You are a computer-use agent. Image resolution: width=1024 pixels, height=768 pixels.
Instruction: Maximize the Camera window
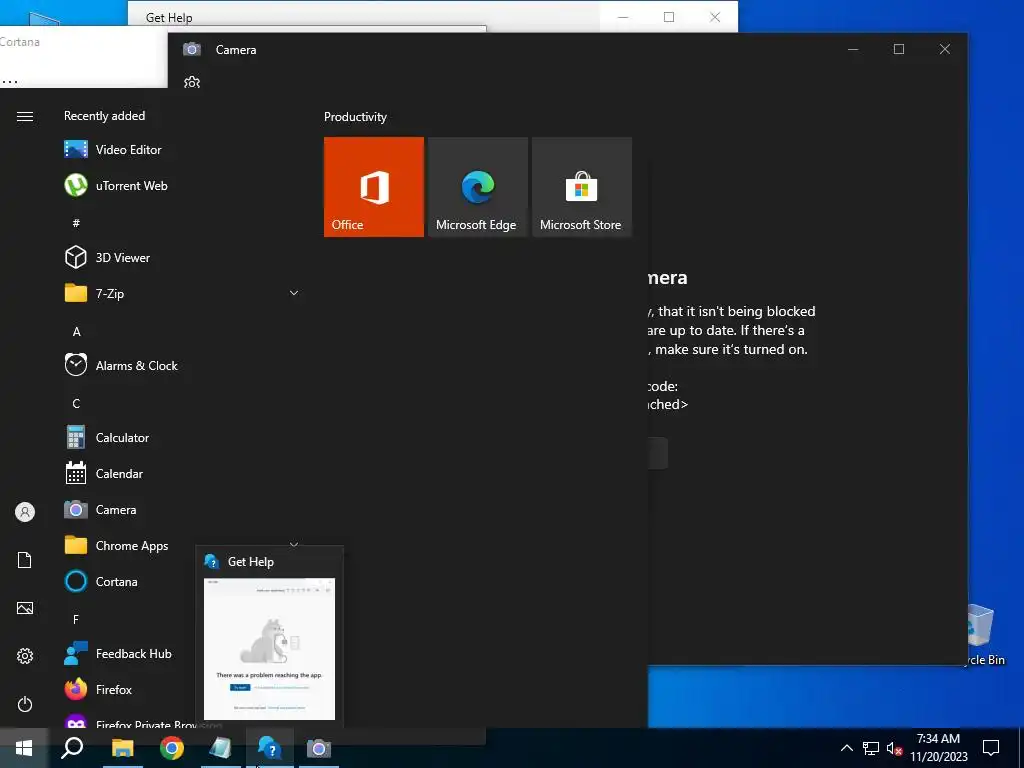pos(899,49)
